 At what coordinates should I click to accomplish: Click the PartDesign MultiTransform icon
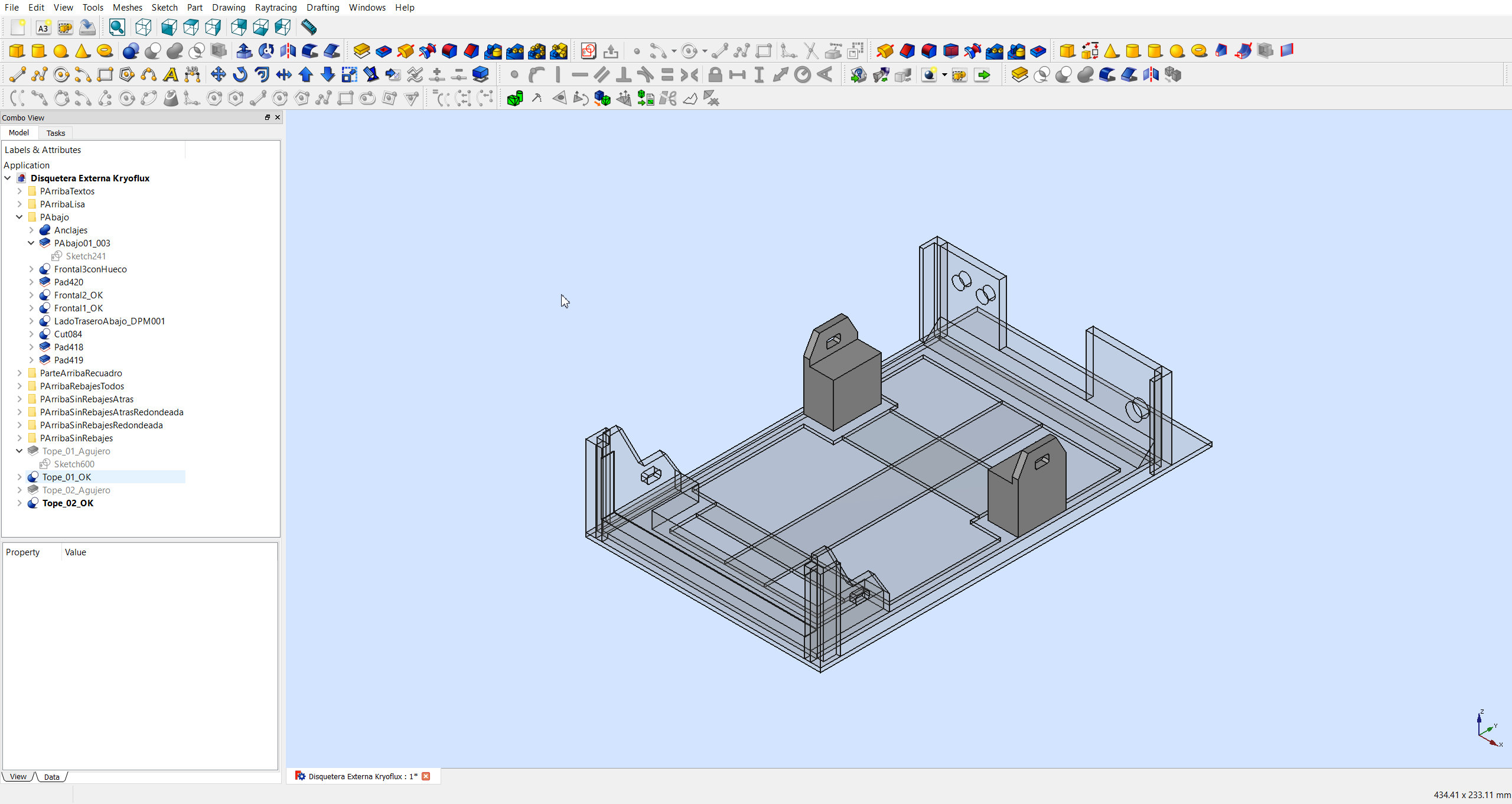559,51
